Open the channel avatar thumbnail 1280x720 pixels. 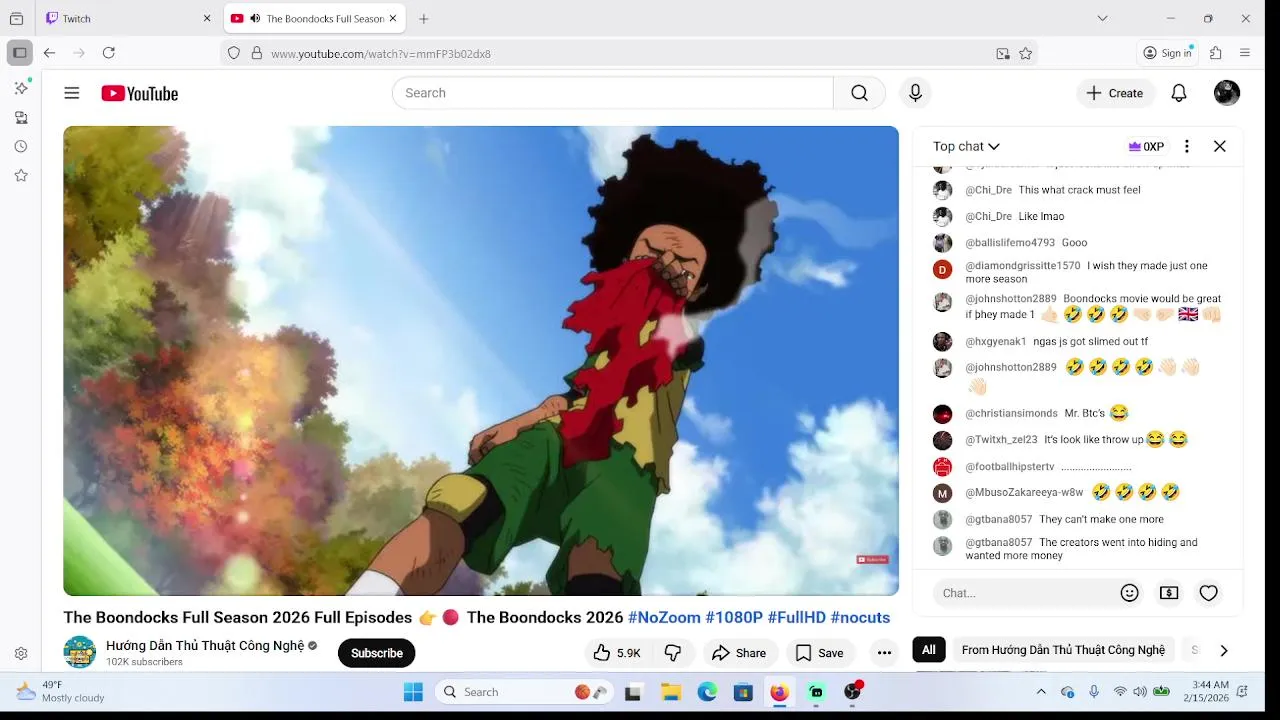80,652
